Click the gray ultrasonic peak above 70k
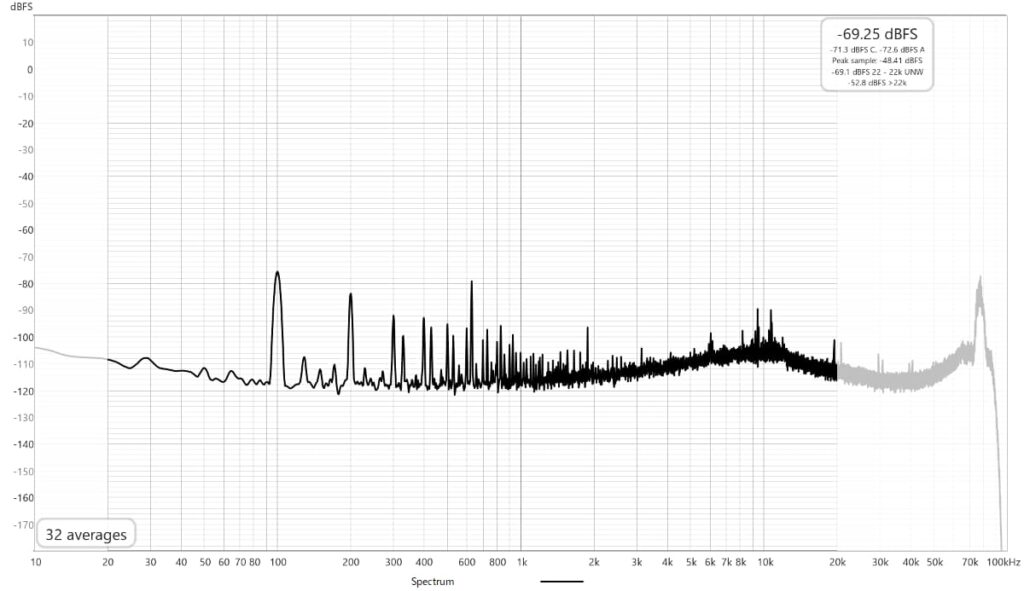This screenshot has width=1024, height=591. [980, 282]
